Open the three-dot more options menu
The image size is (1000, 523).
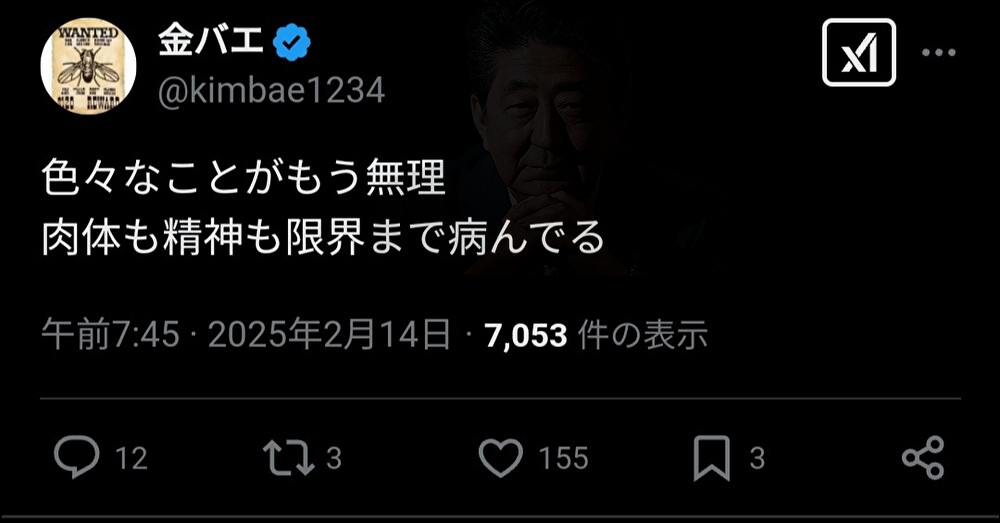click(x=939, y=53)
